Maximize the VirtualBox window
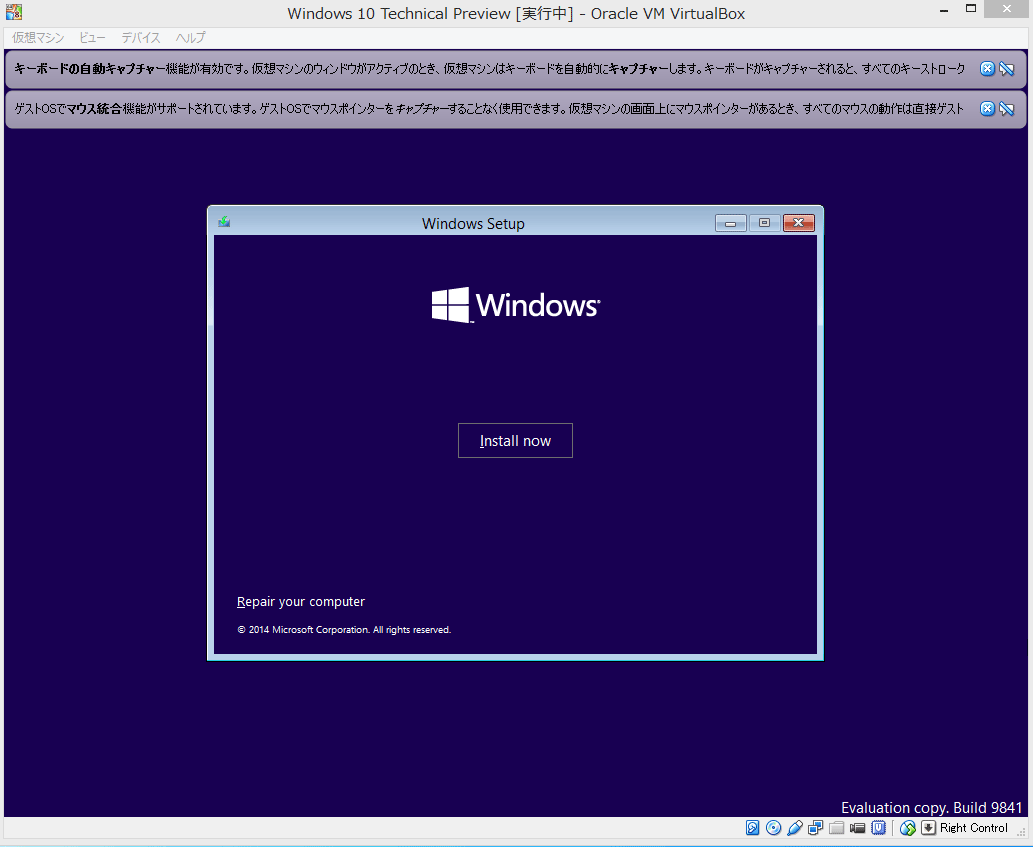This screenshot has height=847, width=1033. click(x=971, y=9)
